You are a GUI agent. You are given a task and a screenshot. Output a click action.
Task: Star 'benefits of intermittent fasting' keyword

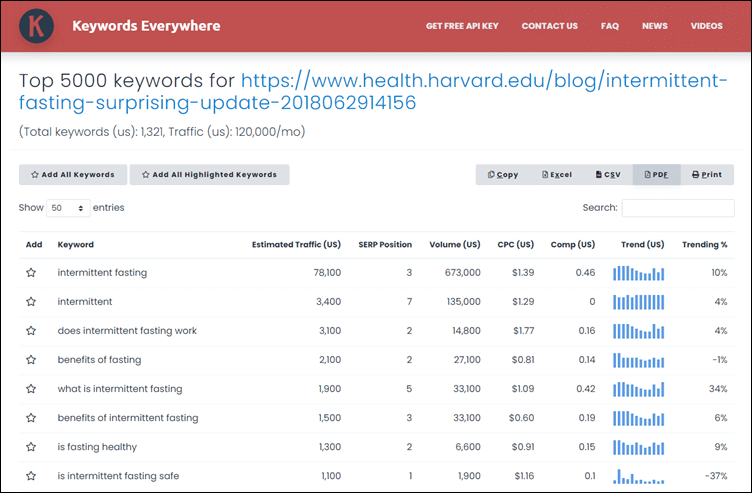point(31,418)
